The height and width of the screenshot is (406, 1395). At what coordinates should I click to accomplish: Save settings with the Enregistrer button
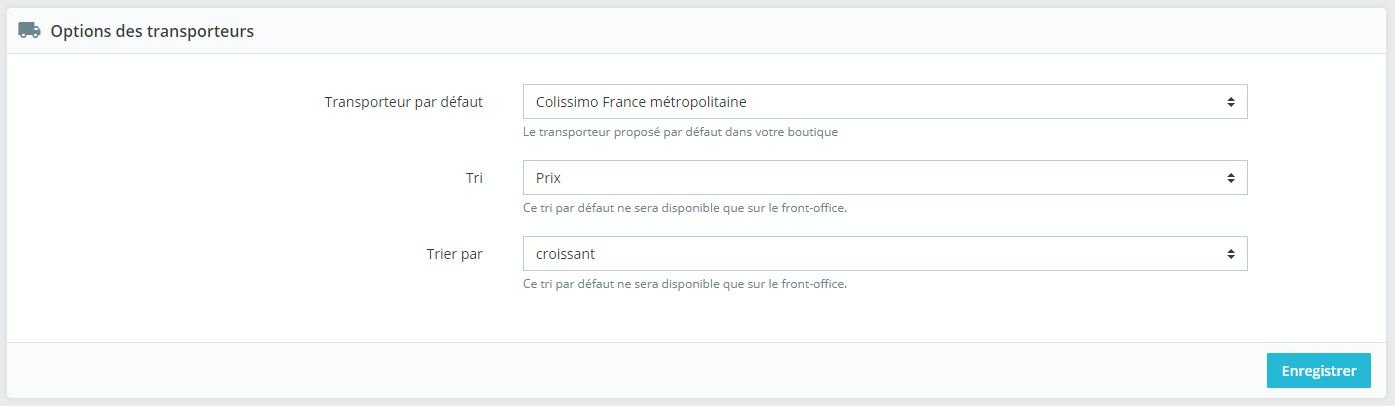pos(1318,370)
